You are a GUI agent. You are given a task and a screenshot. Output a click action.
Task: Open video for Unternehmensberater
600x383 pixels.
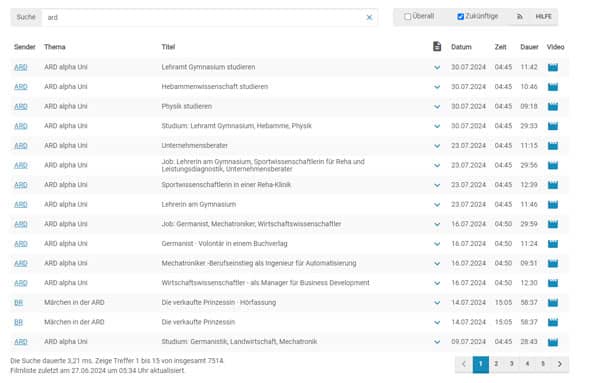click(553, 146)
